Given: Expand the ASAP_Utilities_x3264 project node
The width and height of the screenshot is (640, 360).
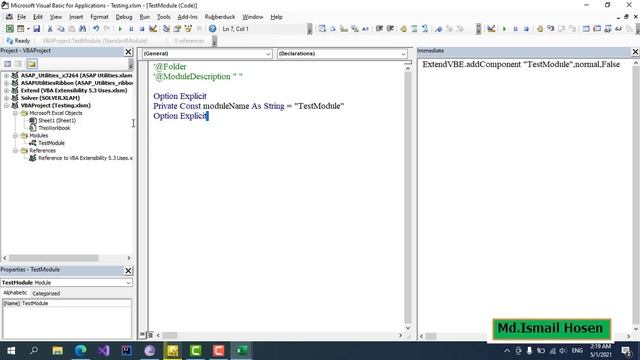Looking at the screenshot, I should point(6,76).
